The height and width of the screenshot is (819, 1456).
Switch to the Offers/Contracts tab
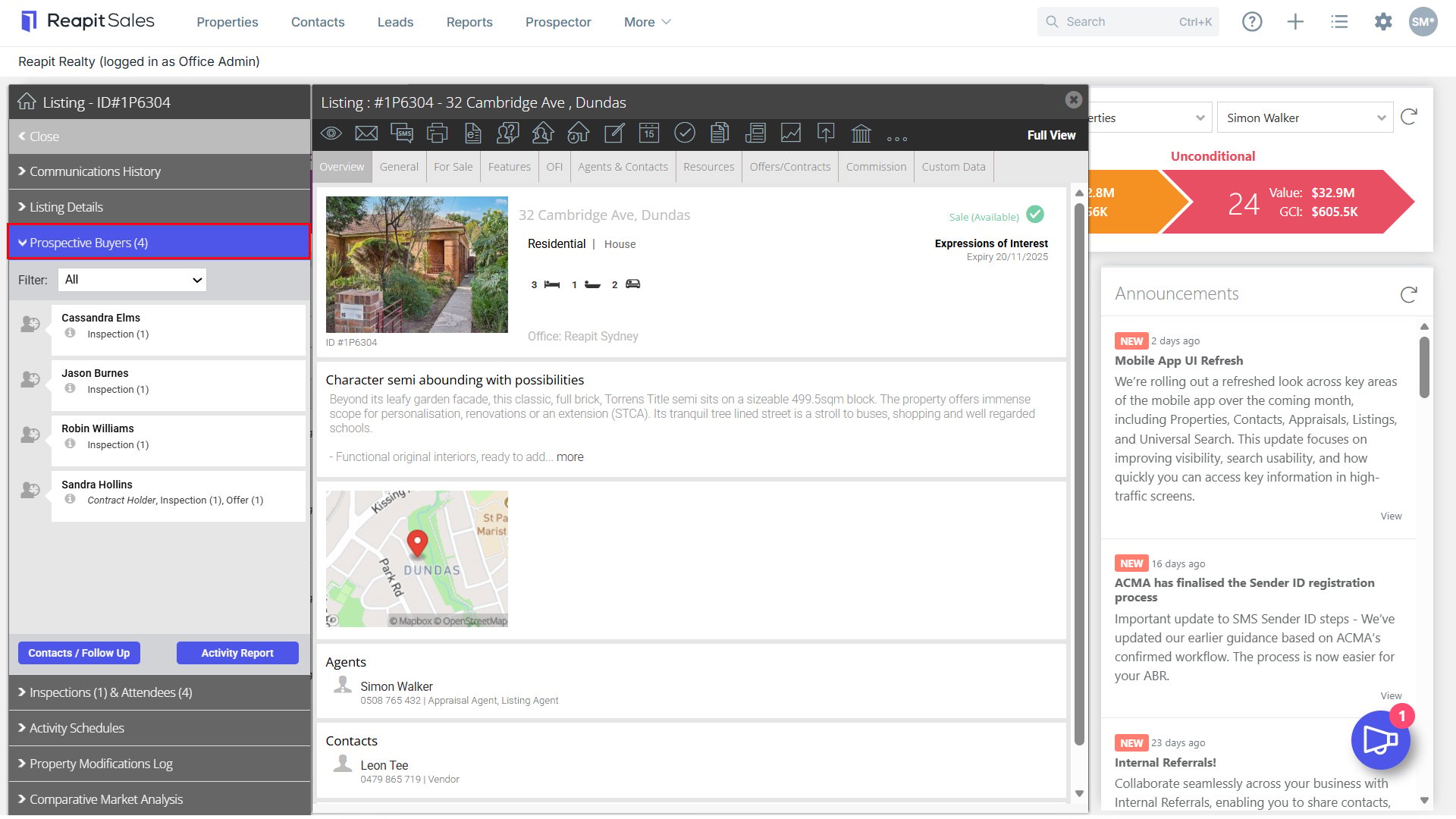point(789,167)
